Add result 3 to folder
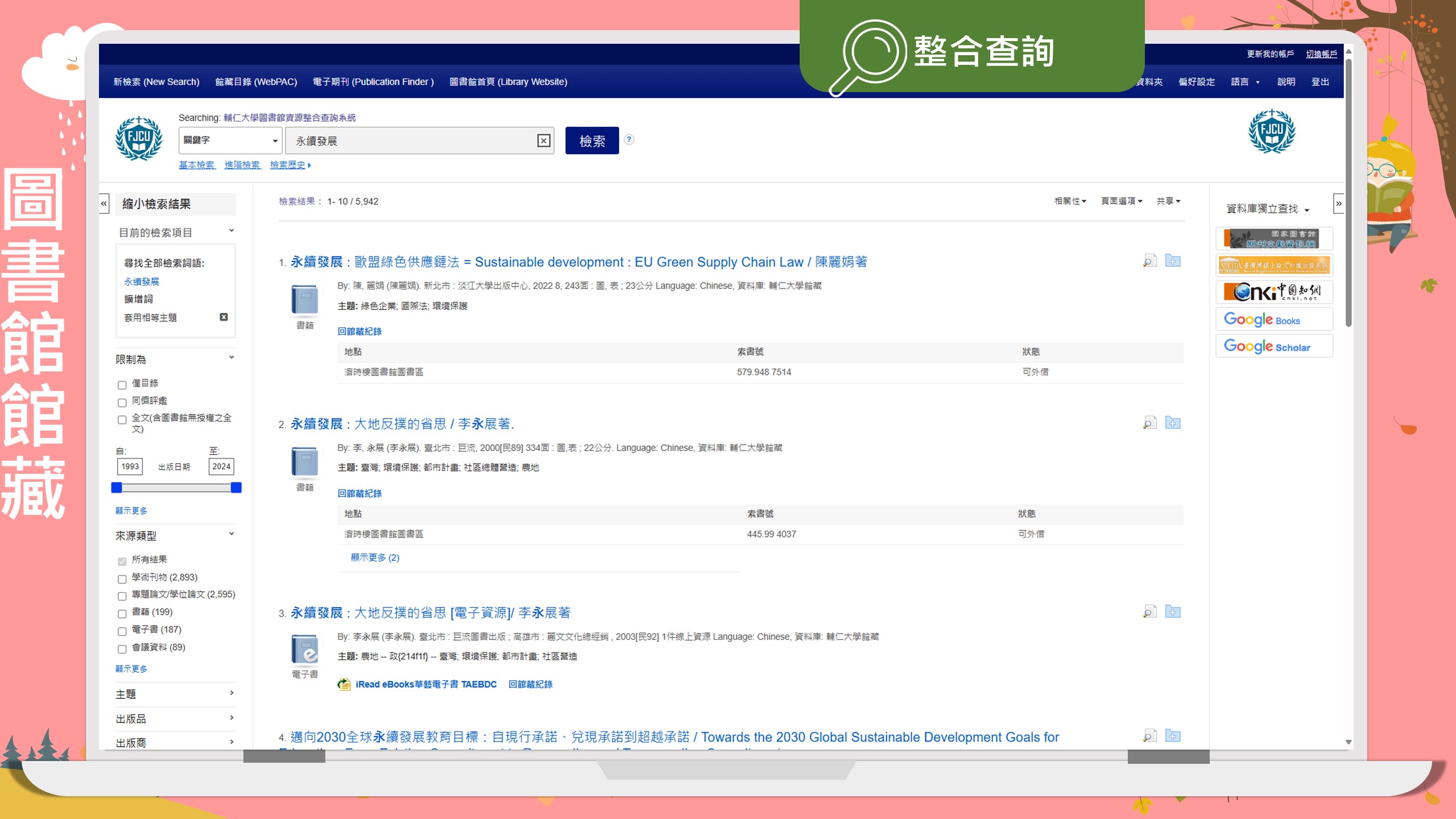The height and width of the screenshot is (819, 1456). click(x=1173, y=612)
